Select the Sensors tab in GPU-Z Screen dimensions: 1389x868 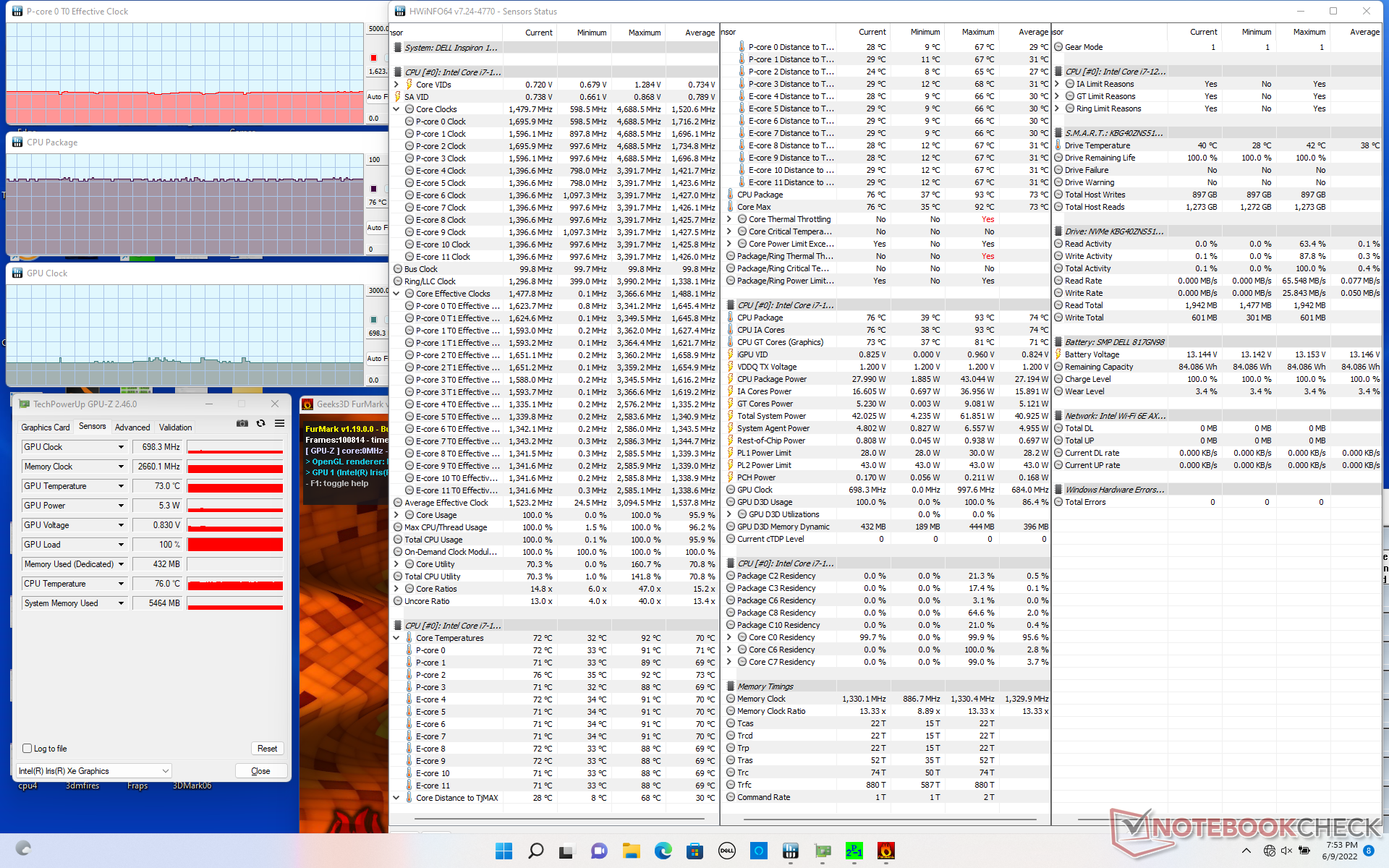point(92,427)
